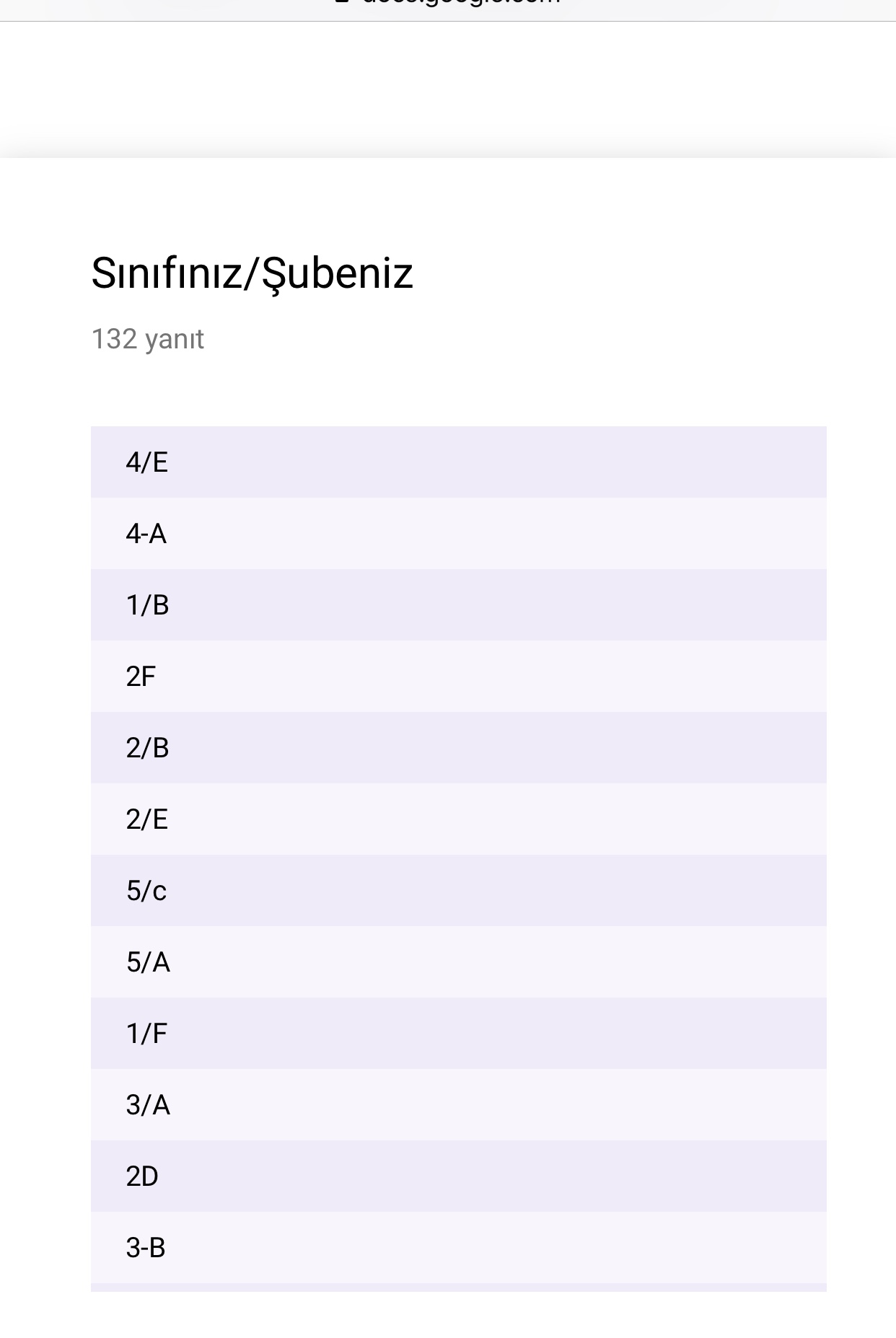Viewport: 896px width, 1338px height.
Task: Tap the 2/E response row
Action: click(x=458, y=819)
